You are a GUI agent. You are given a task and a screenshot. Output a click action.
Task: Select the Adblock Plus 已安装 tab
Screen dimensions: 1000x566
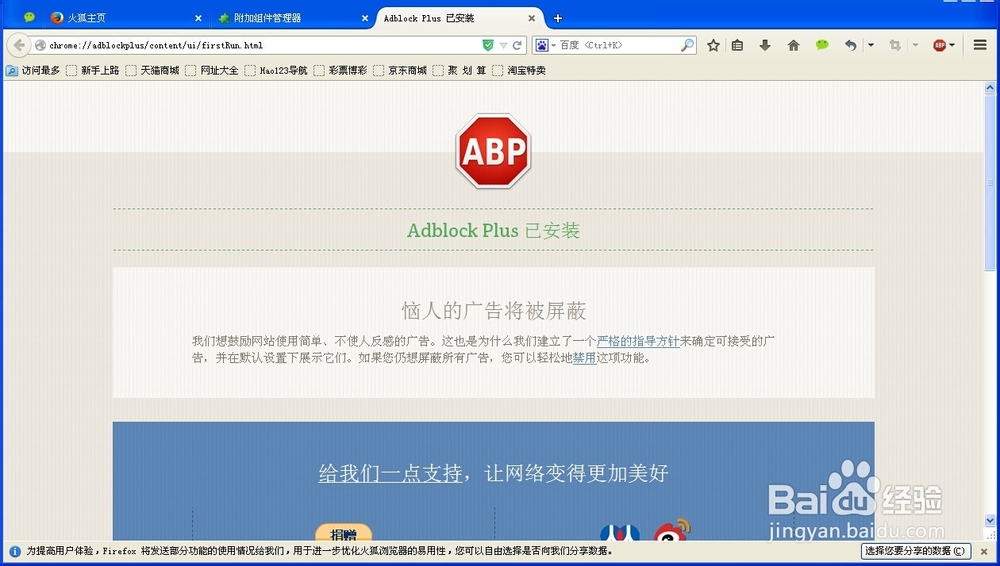pos(460,18)
